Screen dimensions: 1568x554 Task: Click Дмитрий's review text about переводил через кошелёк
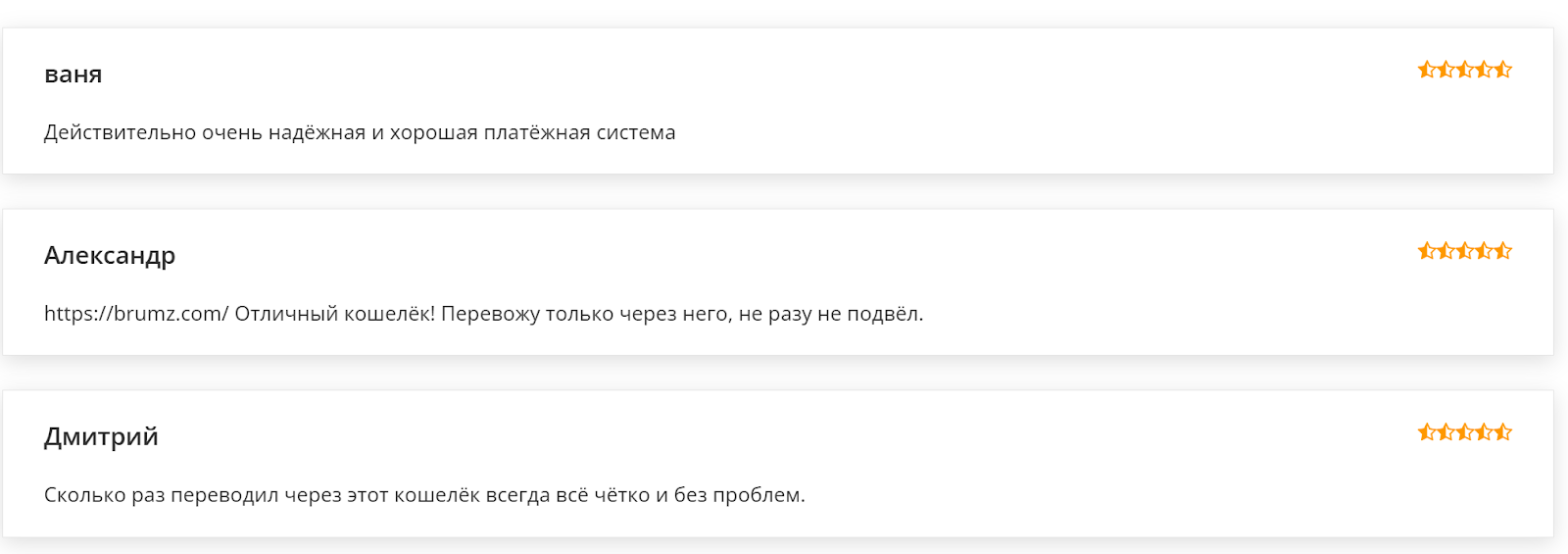pos(424,495)
